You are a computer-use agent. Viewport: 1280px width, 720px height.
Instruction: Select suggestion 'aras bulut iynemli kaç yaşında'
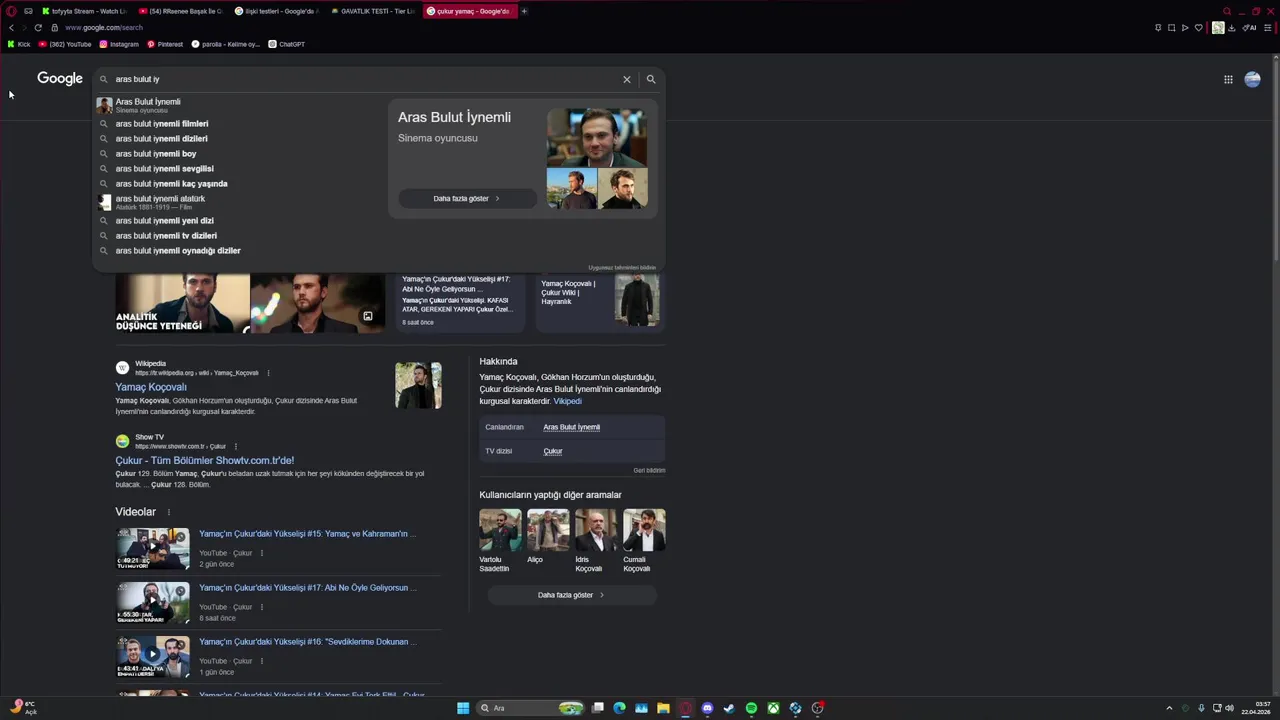pyautogui.click(x=171, y=184)
